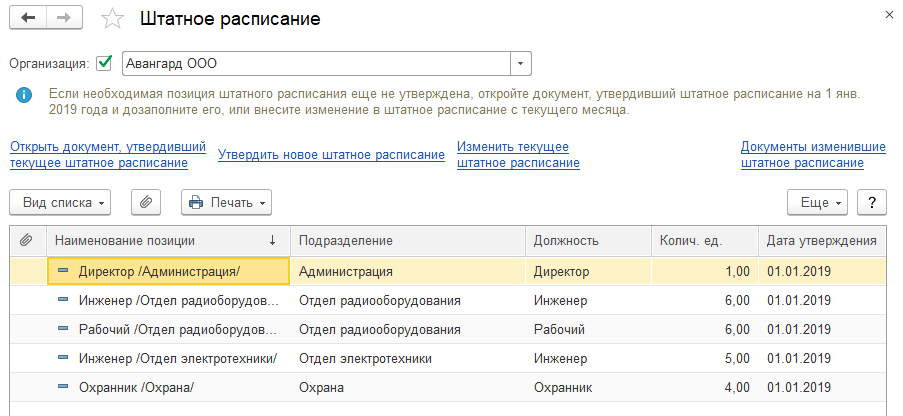Viewport: 903px width, 416px height.
Task: Click into the Авангард ООО organization field
Action: [315, 64]
